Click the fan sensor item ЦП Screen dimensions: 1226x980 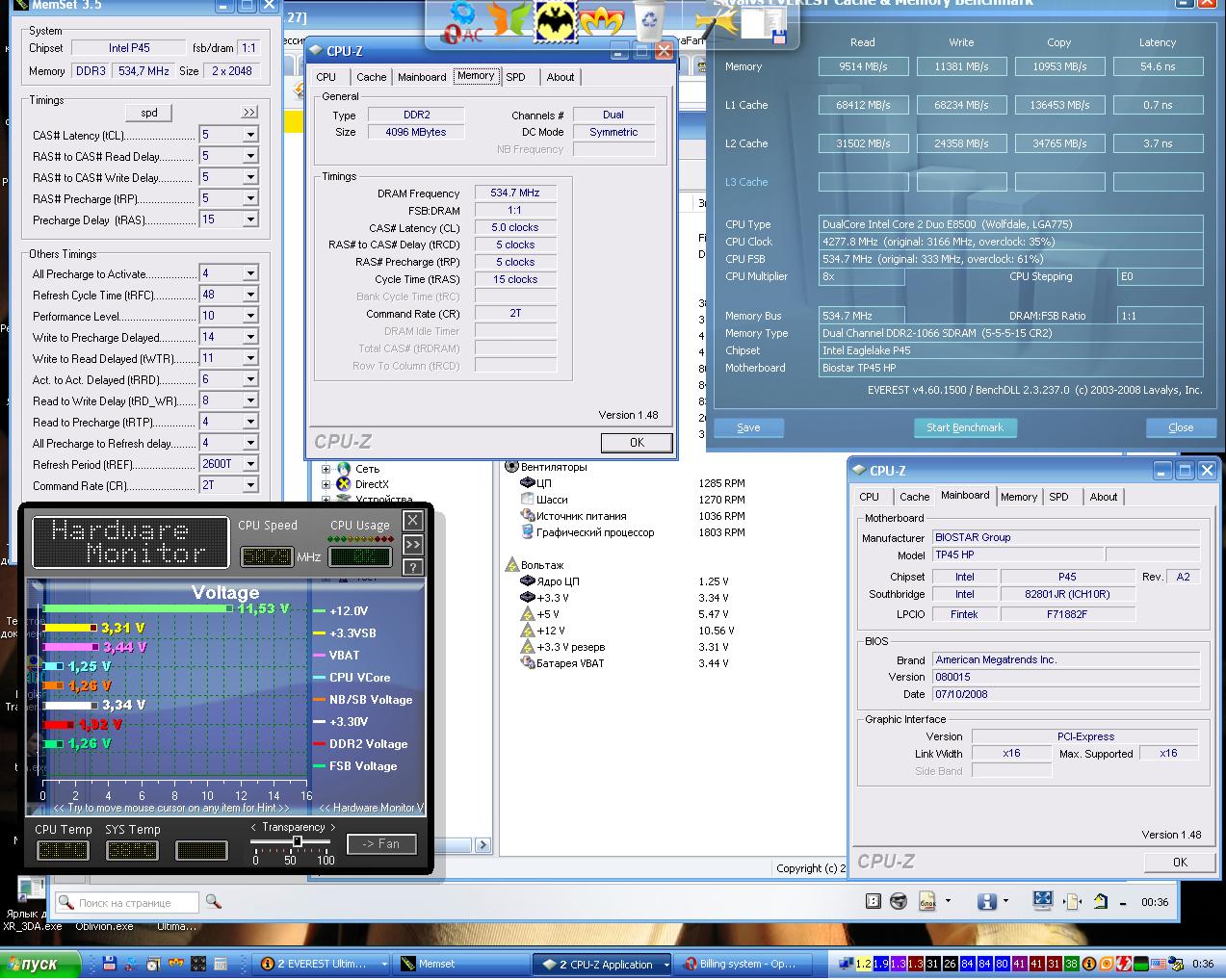coord(544,483)
